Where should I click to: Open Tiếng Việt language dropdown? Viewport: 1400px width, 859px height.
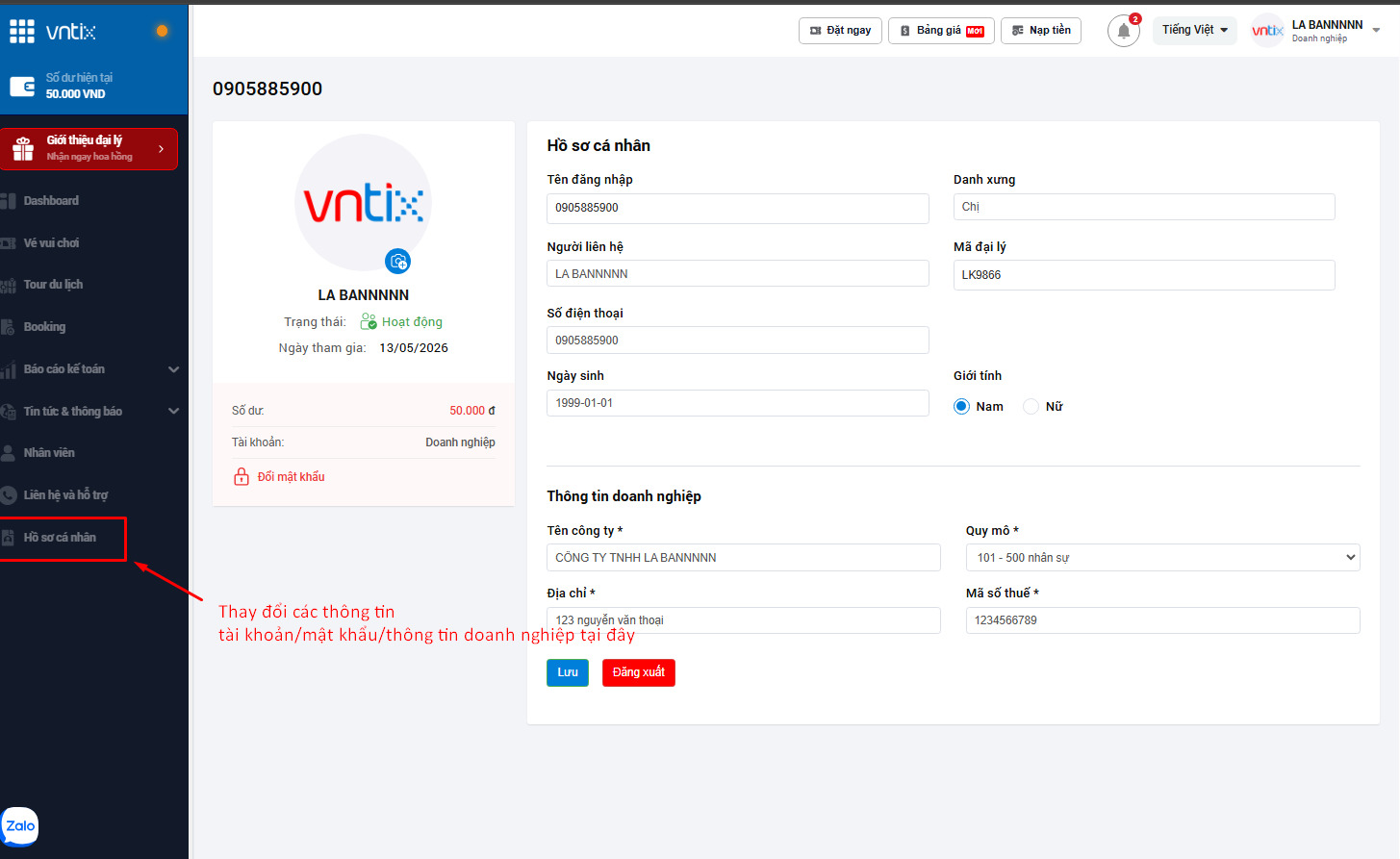(1195, 30)
